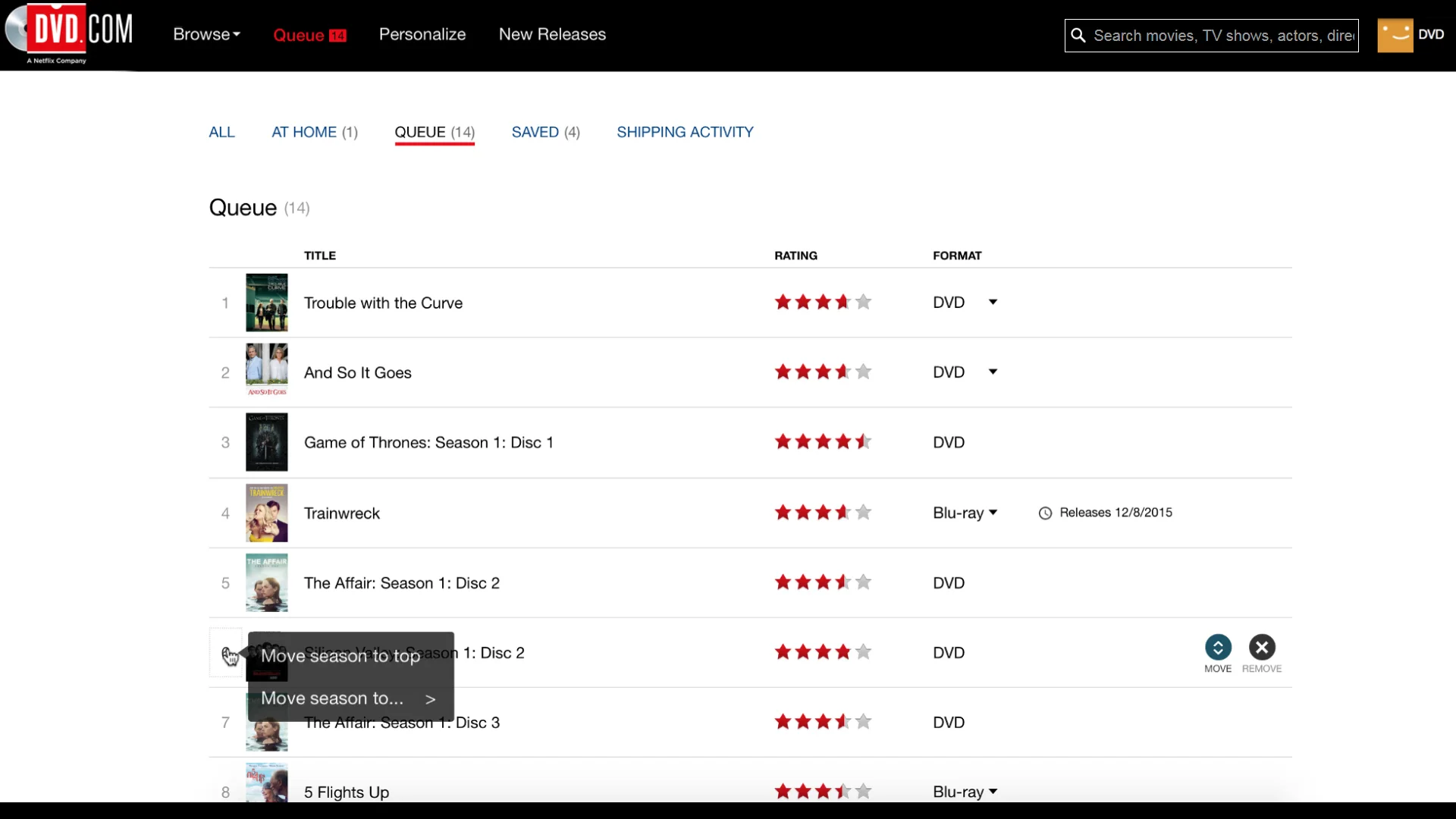Click The Affair Disc 2 poster

[267, 583]
